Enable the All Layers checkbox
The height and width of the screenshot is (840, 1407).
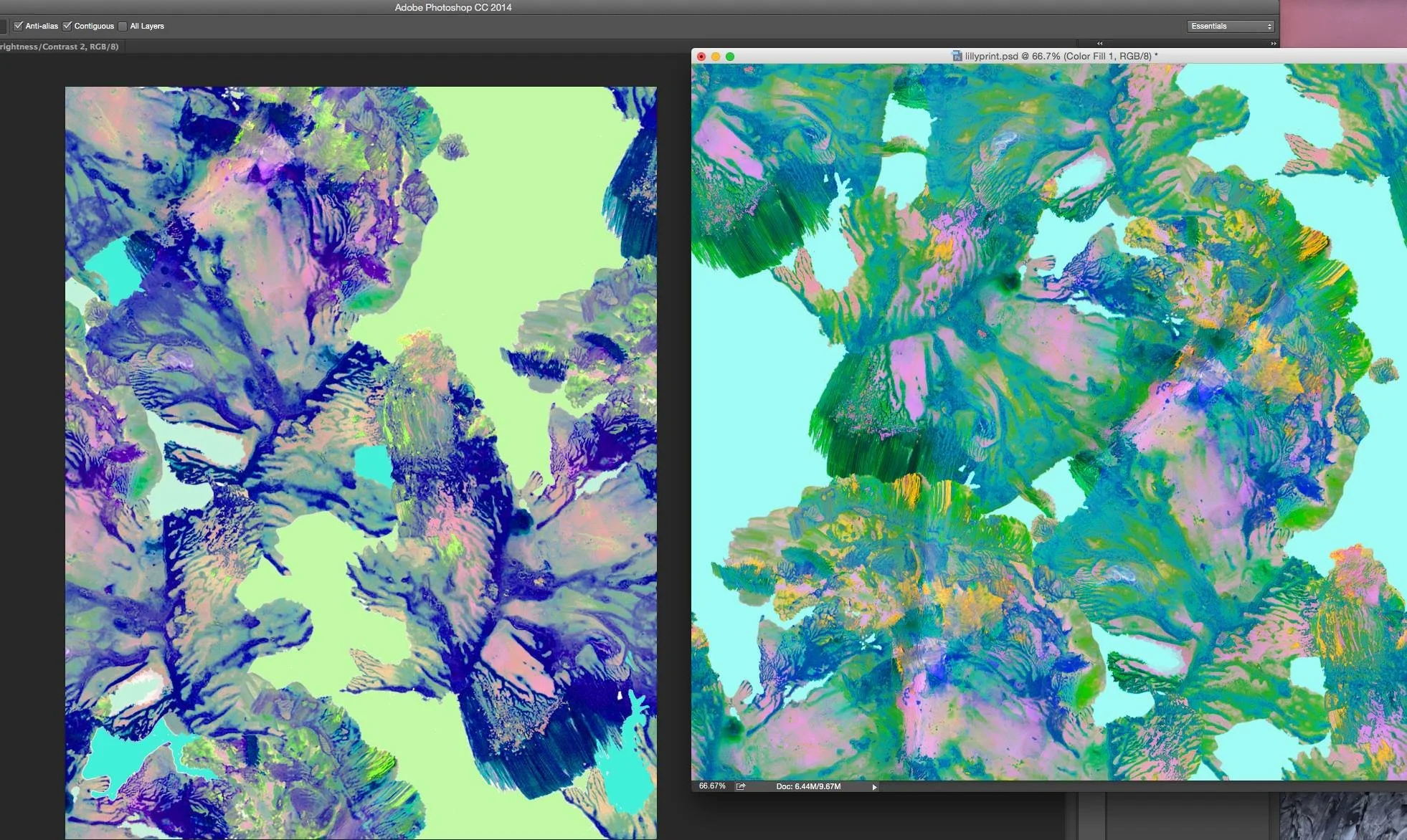(123, 26)
